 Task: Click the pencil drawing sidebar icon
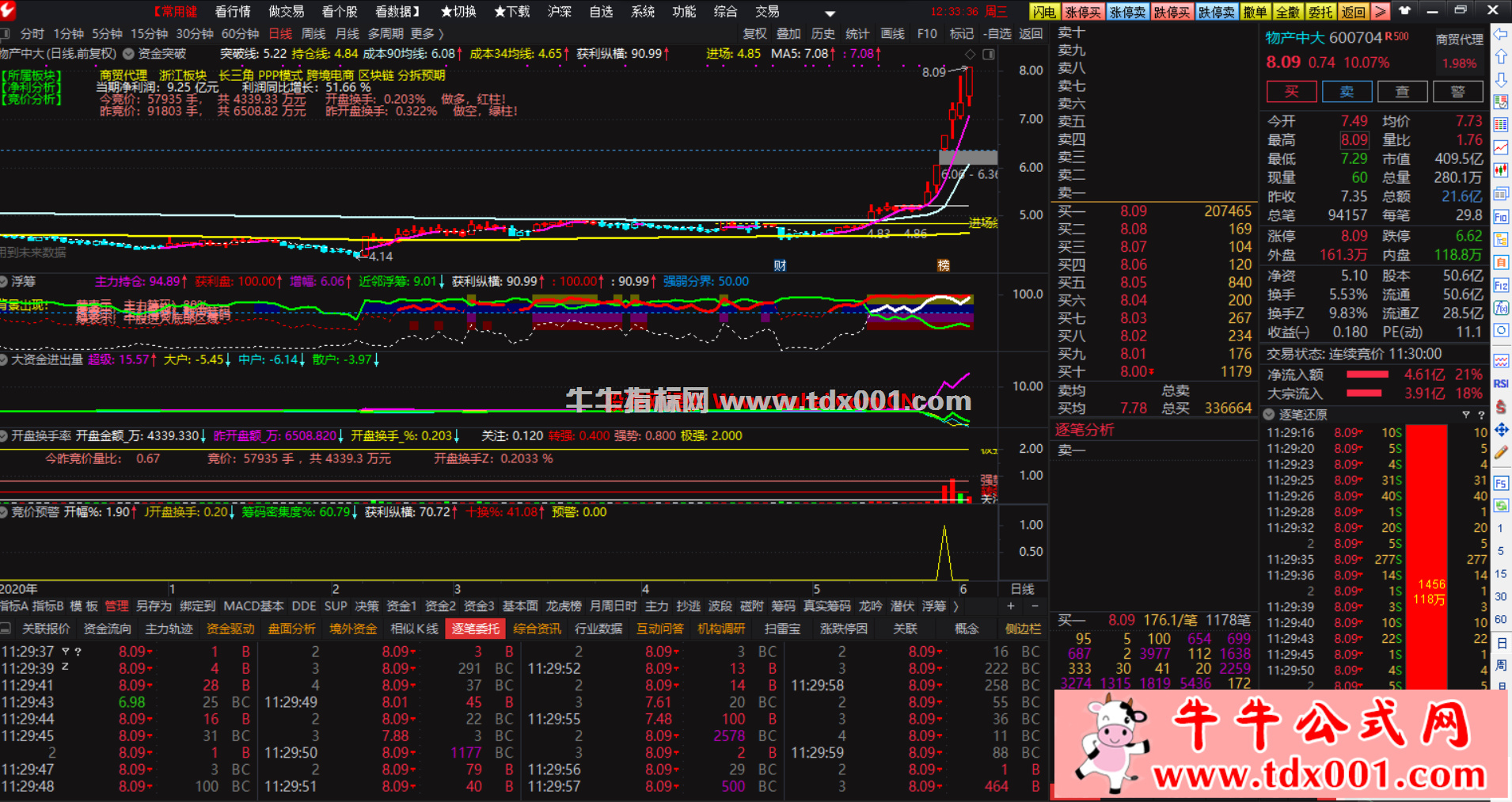tap(1500, 453)
